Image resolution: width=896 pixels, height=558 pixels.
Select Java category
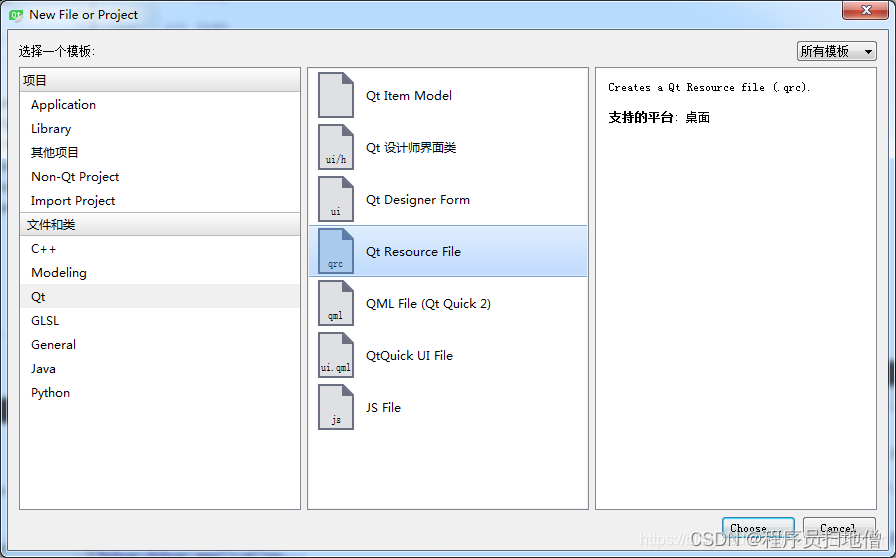tap(159, 369)
